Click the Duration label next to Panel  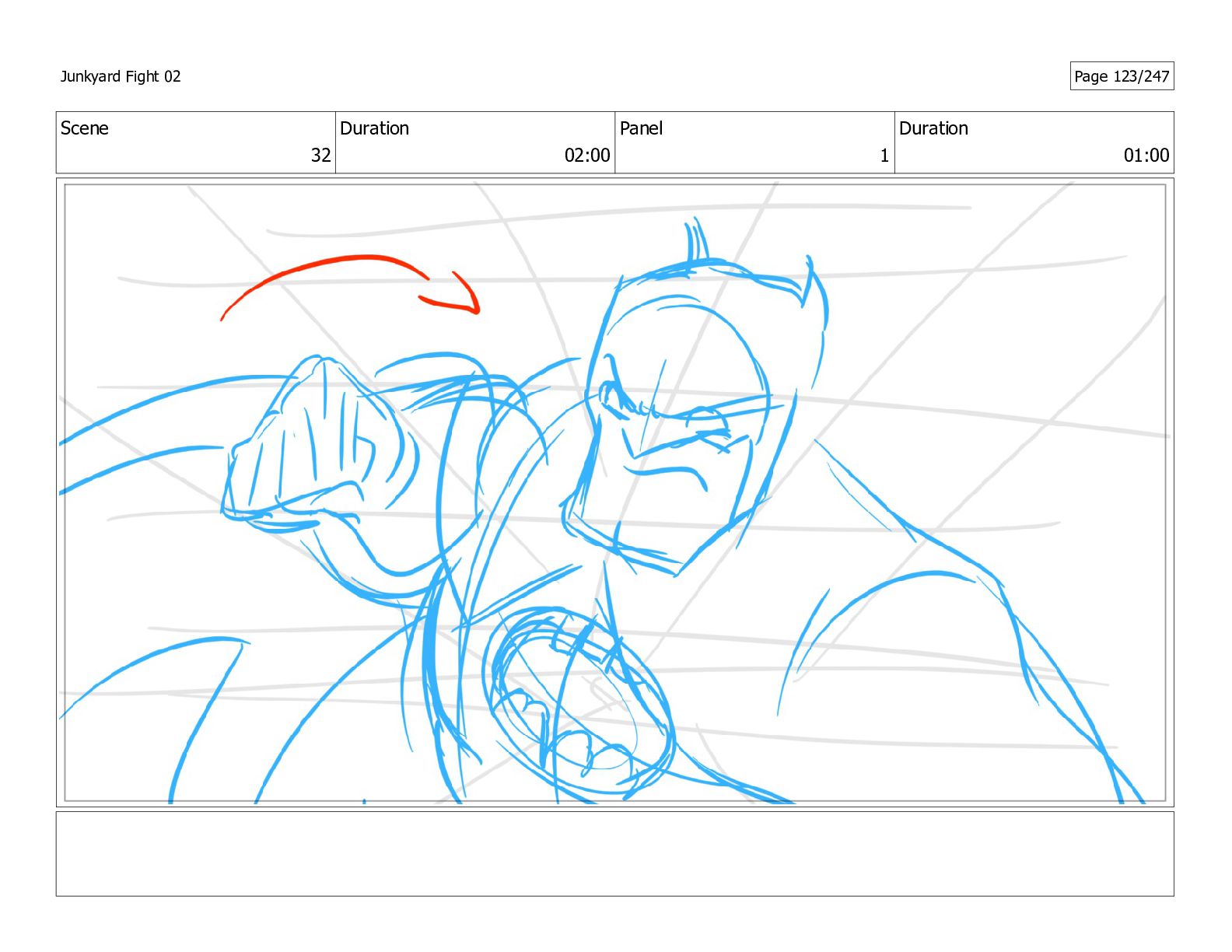pyautogui.click(x=933, y=128)
